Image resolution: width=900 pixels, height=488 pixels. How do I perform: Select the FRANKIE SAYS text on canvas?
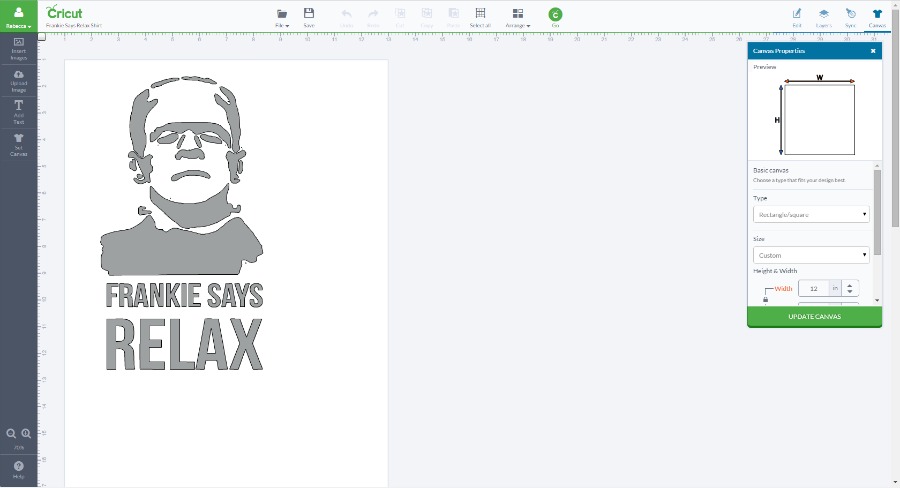(184, 296)
